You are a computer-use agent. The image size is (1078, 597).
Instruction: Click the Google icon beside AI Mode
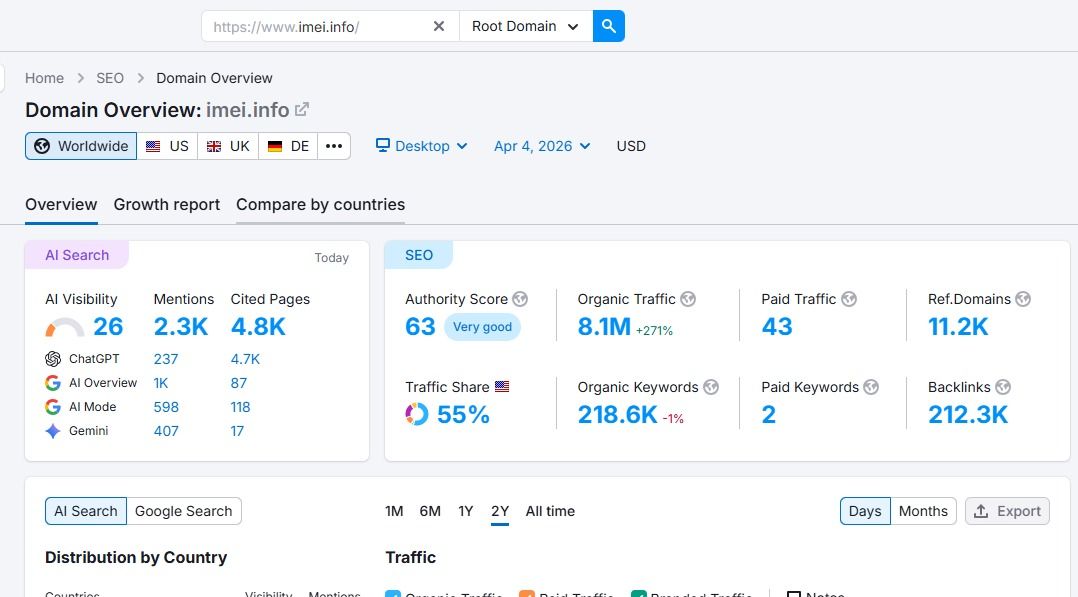click(53, 407)
